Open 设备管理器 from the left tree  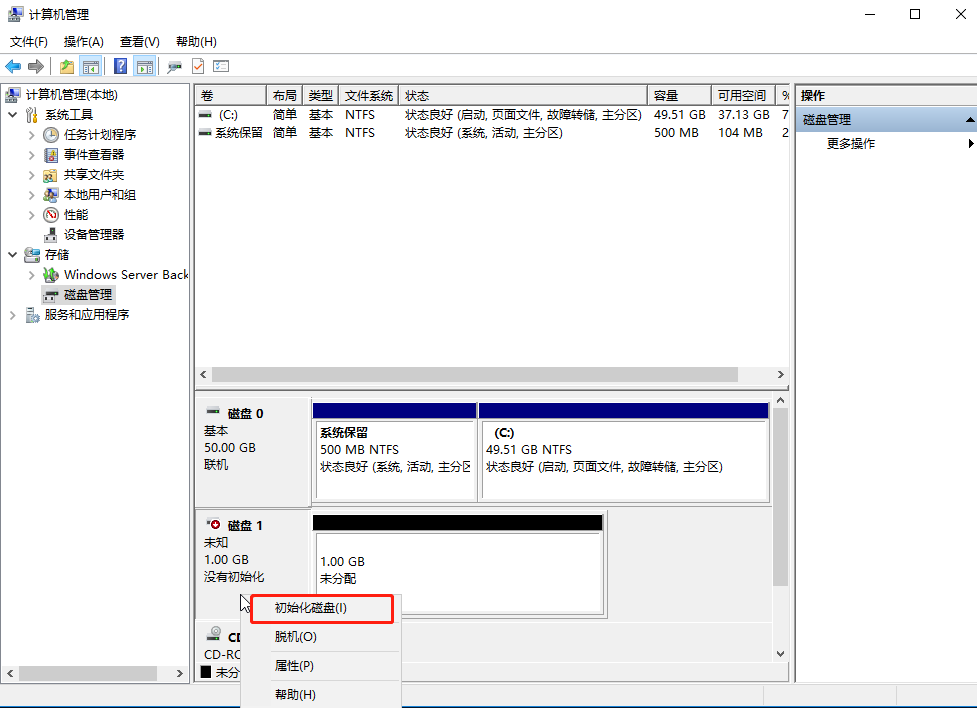(x=93, y=235)
